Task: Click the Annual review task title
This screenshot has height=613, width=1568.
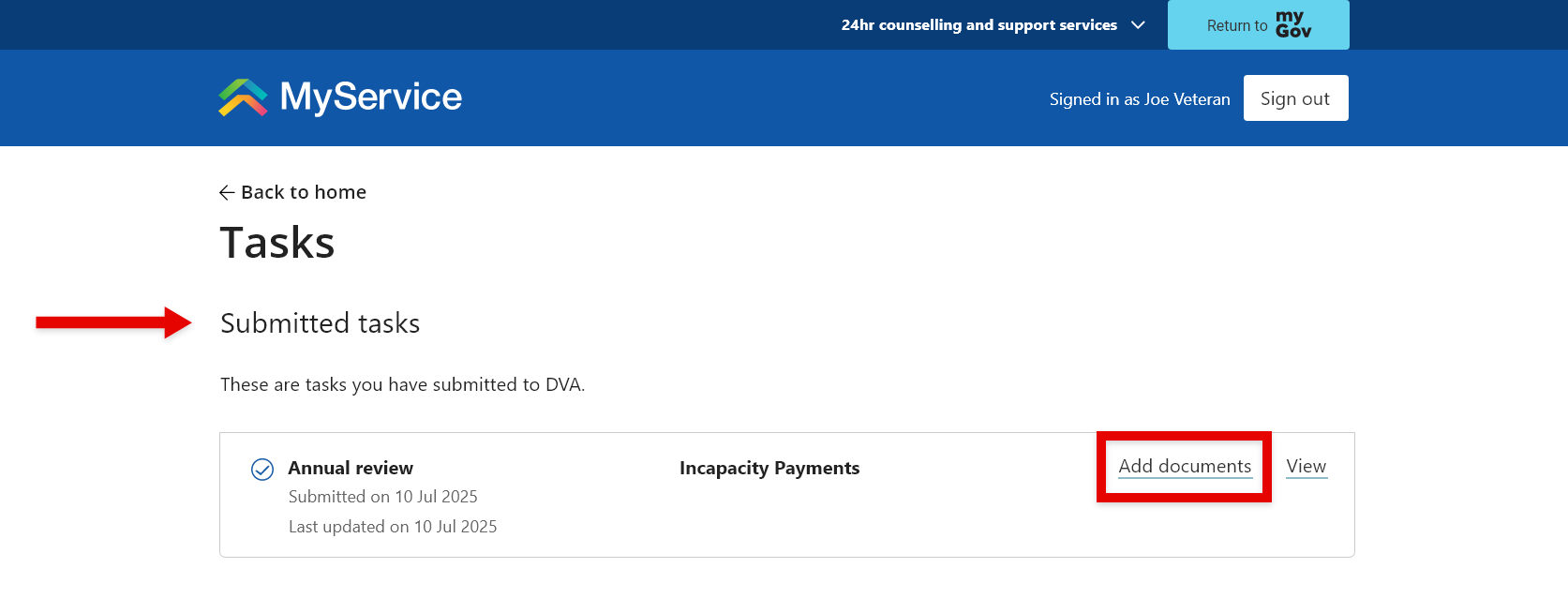Action: (351, 468)
